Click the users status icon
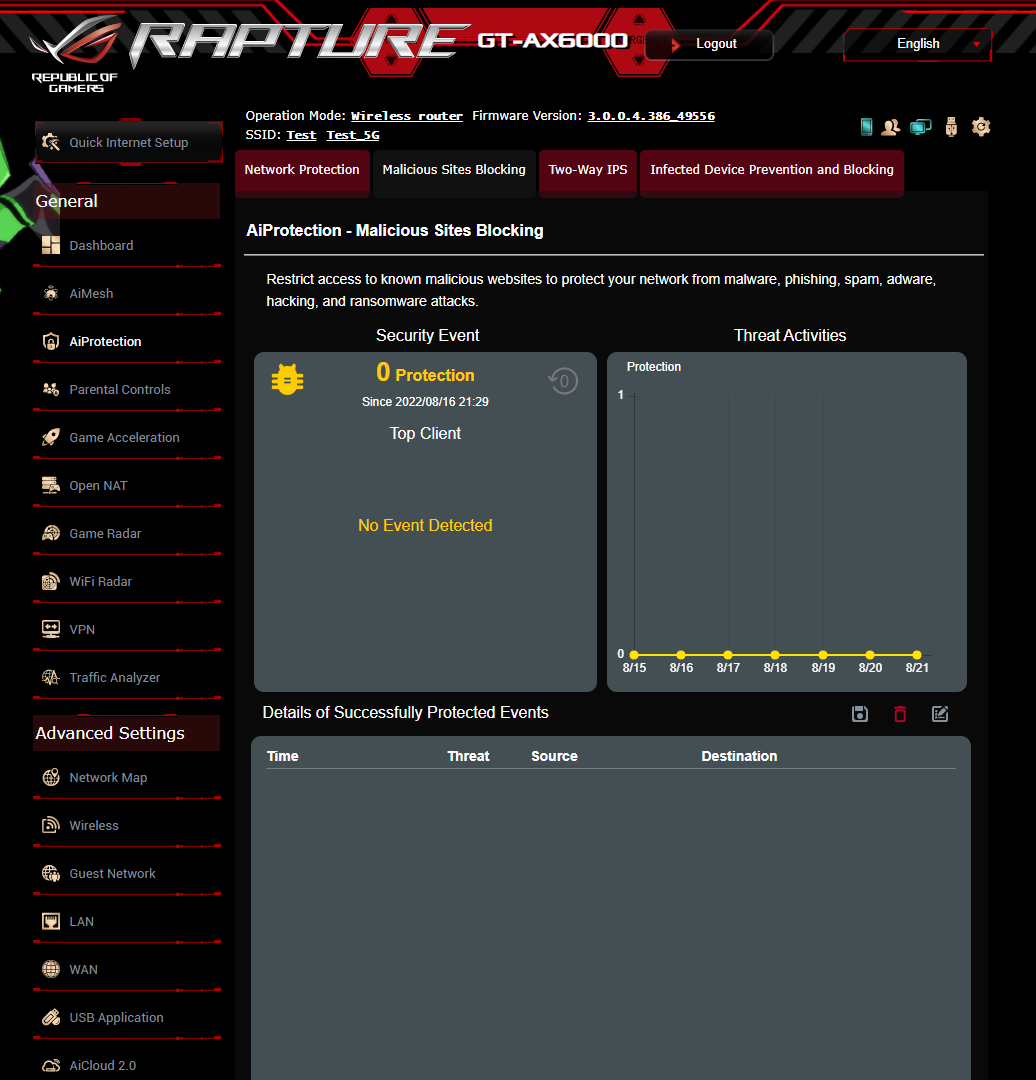This screenshot has height=1080, width=1036. (x=891, y=127)
